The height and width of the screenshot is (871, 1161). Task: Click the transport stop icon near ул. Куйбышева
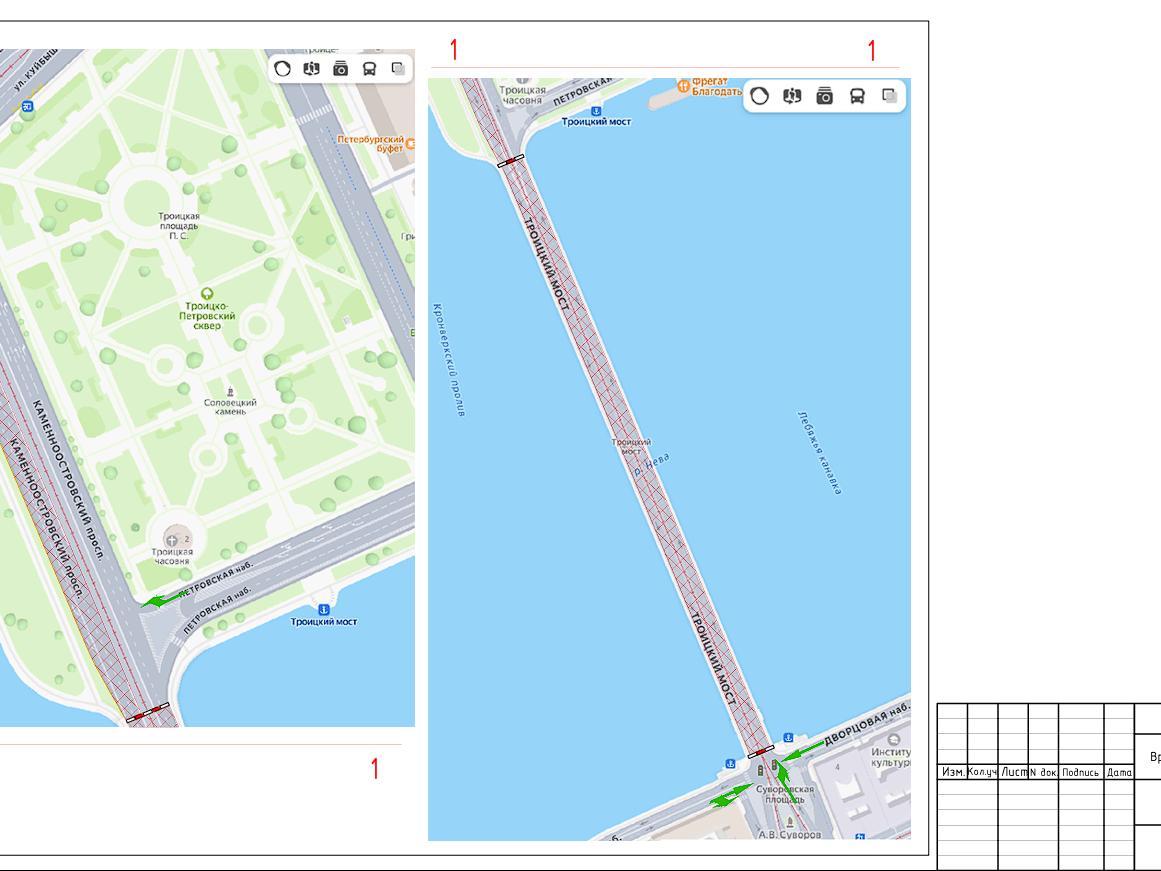point(27,107)
